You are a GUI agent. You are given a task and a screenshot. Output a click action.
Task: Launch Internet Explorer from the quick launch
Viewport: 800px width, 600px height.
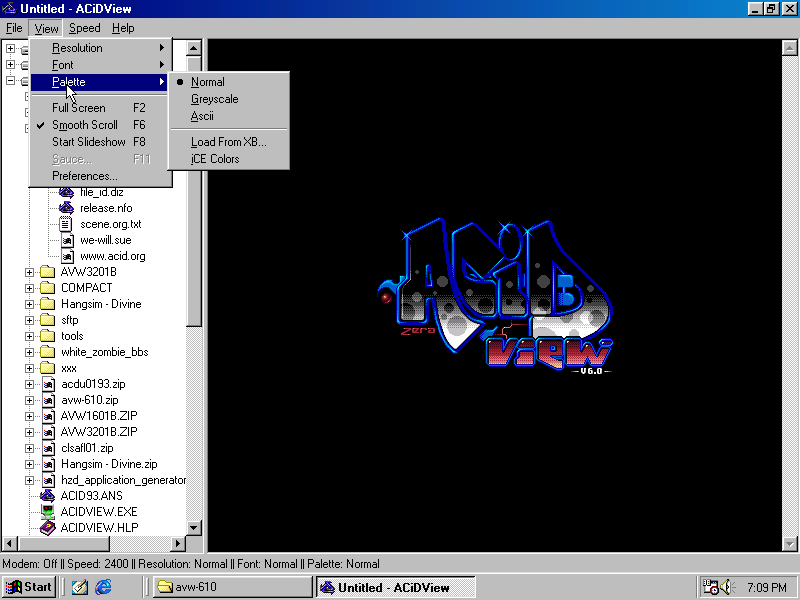click(103, 587)
